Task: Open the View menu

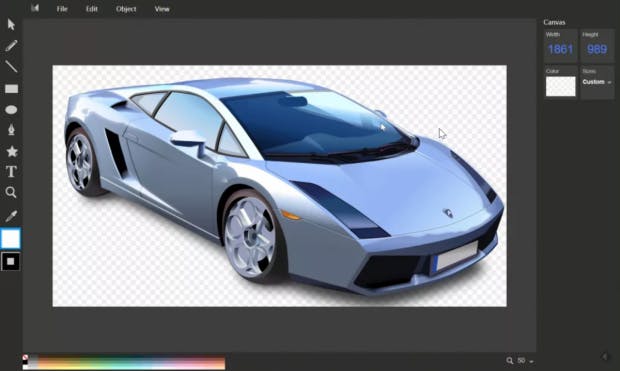Action: 162,9
